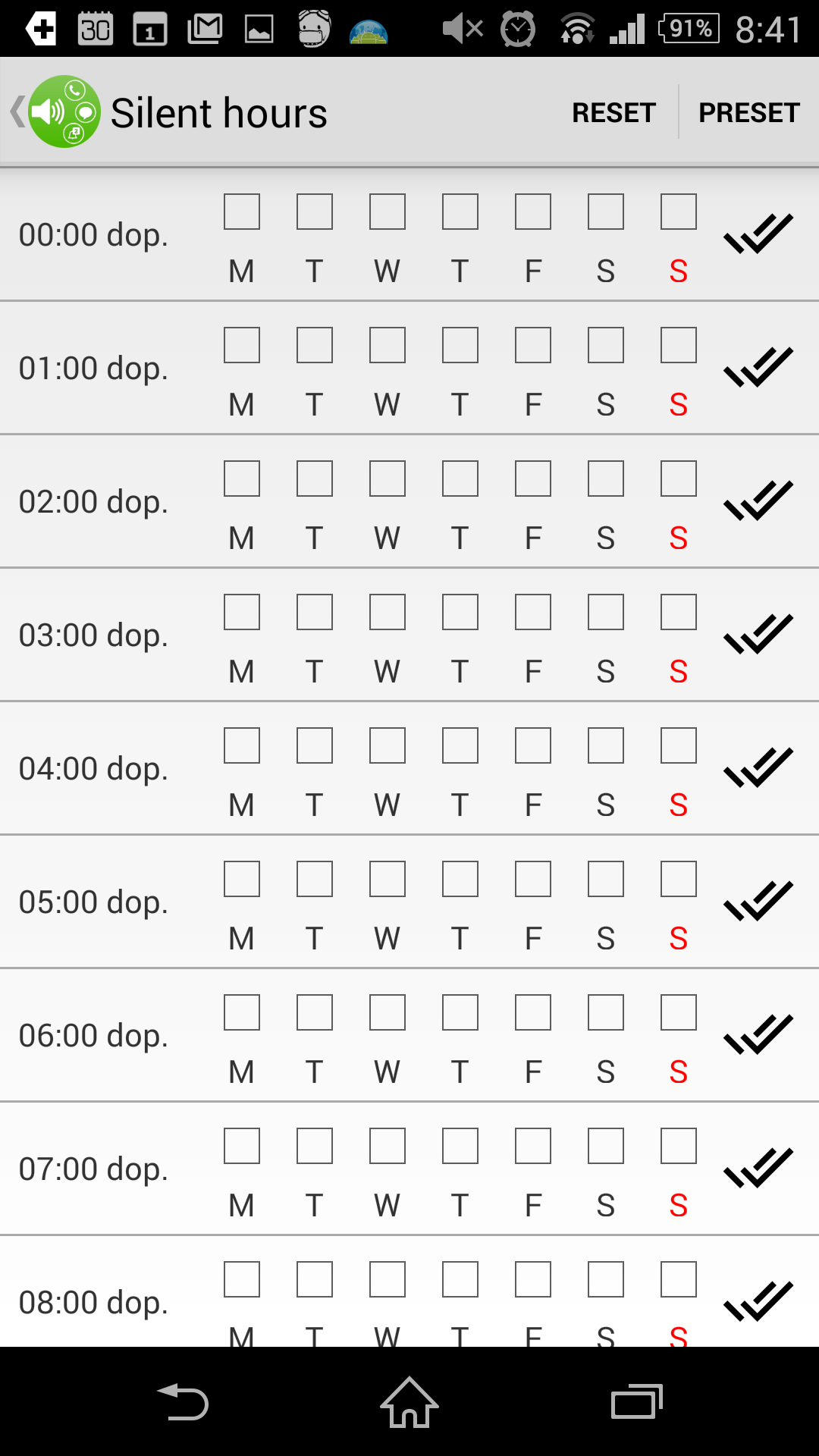Check Friday box for 05:00 hour

(533, 879)
